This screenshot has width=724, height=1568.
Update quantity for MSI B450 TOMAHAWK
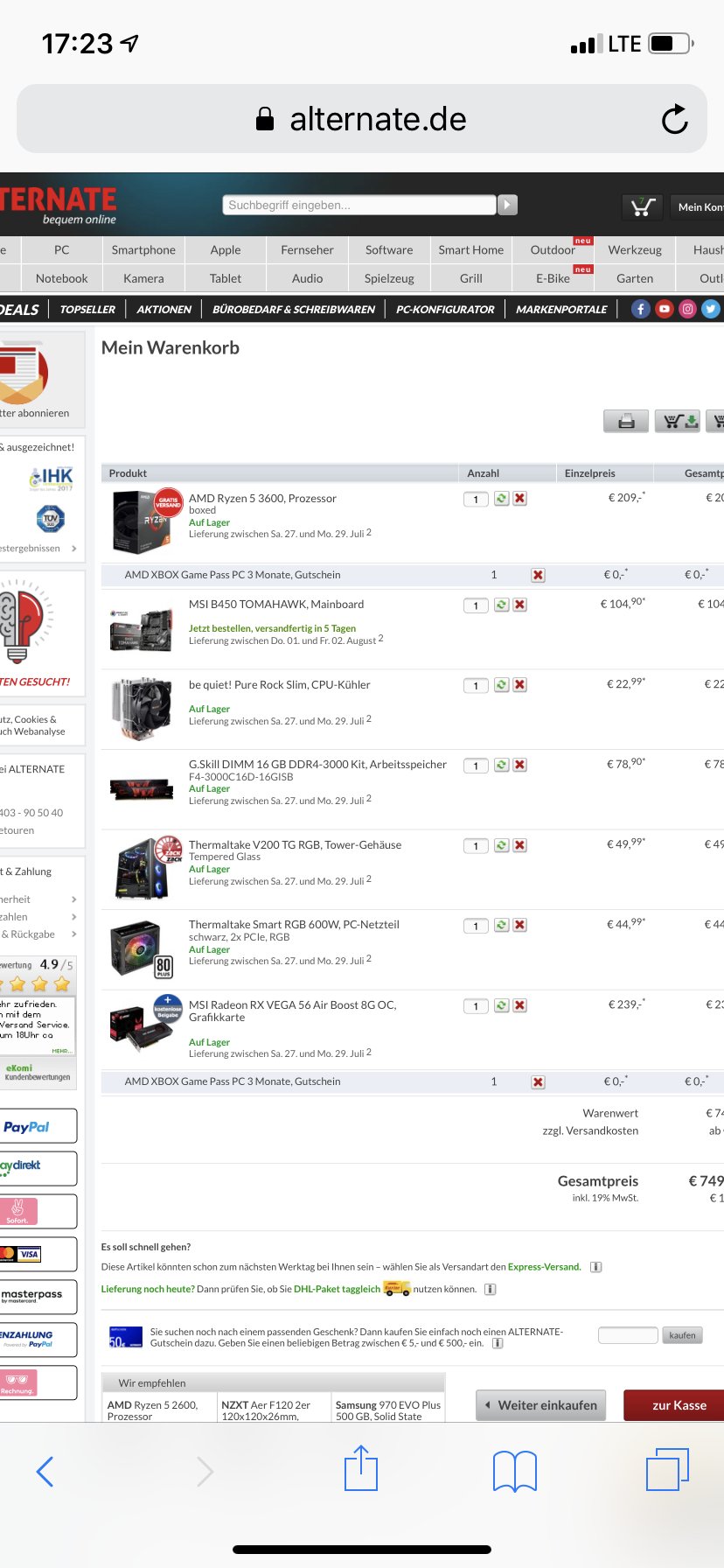tap(502, 605)
